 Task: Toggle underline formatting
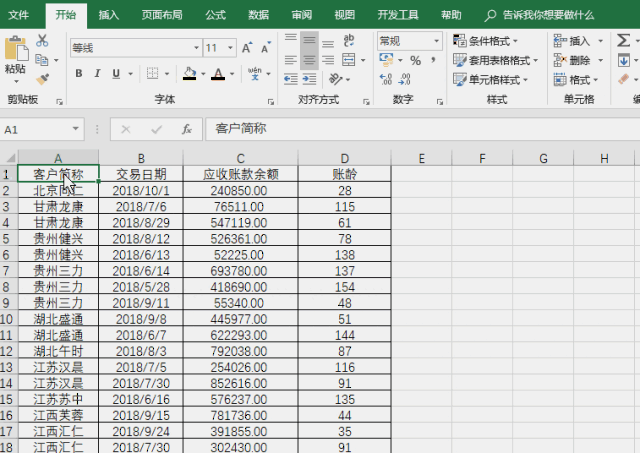(116, 73)
